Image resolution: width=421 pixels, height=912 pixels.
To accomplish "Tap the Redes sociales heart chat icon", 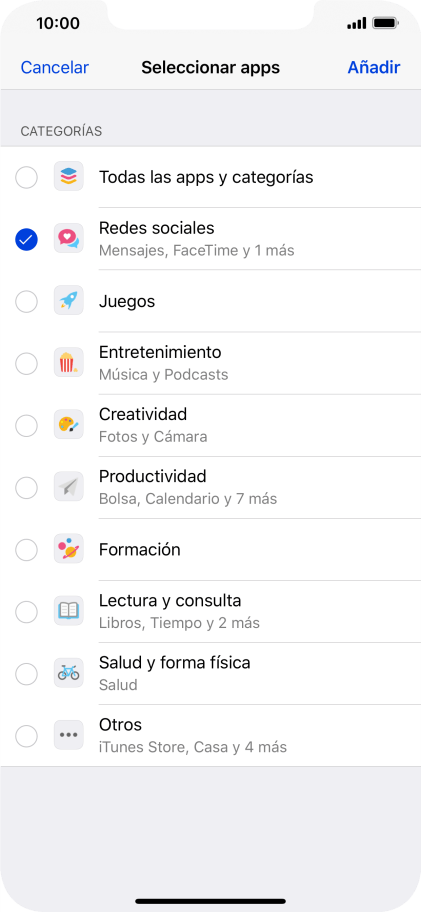I will click(x=69, y=239).
